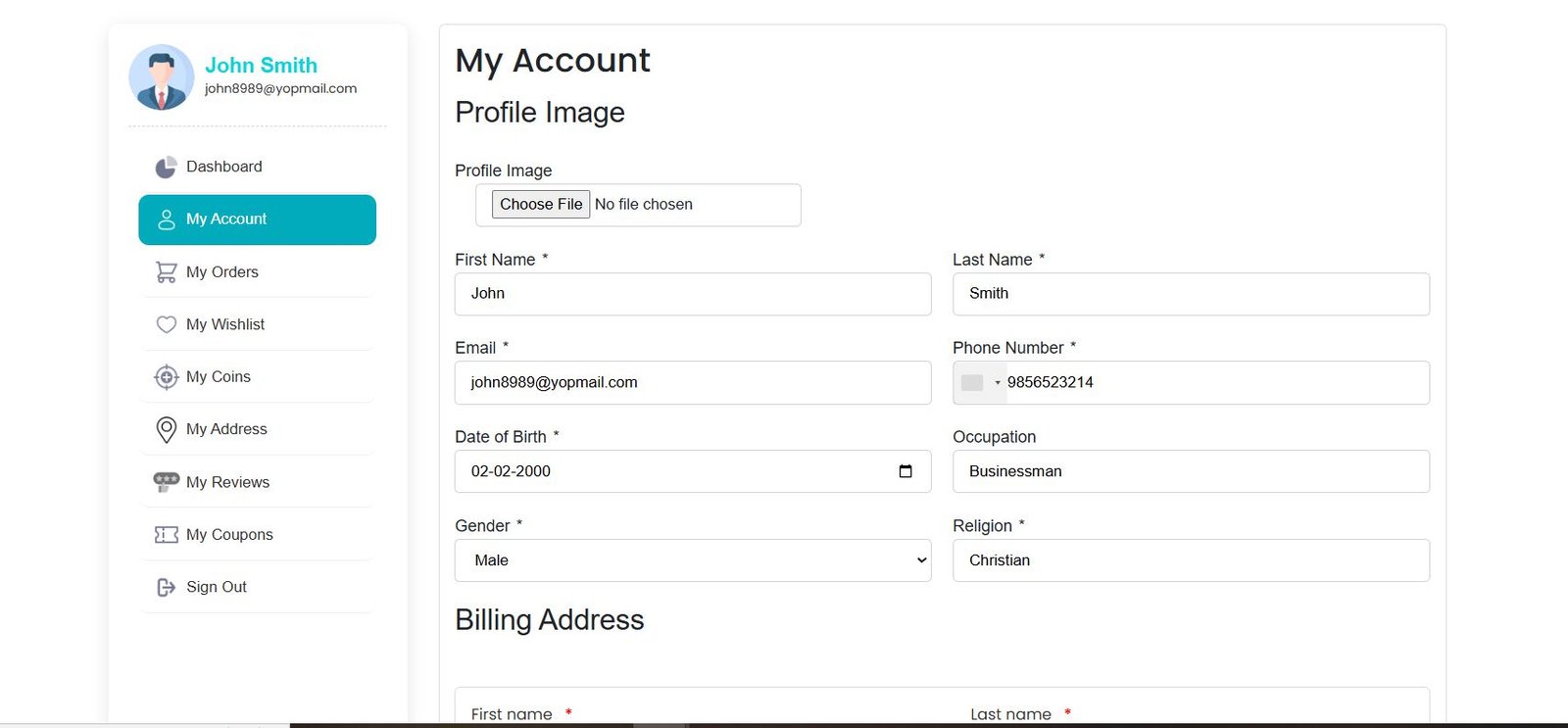Viewport: 1568px width, 728px height.
Task: Open the phone country code selector
Action: tap(980, 383)
